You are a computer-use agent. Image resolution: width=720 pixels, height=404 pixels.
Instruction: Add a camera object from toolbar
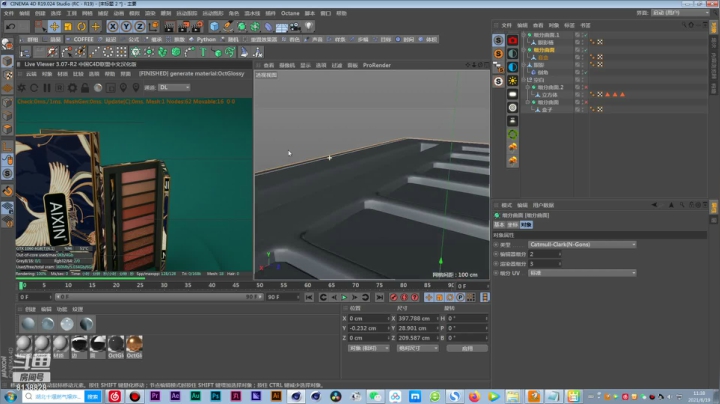(295, 27)
